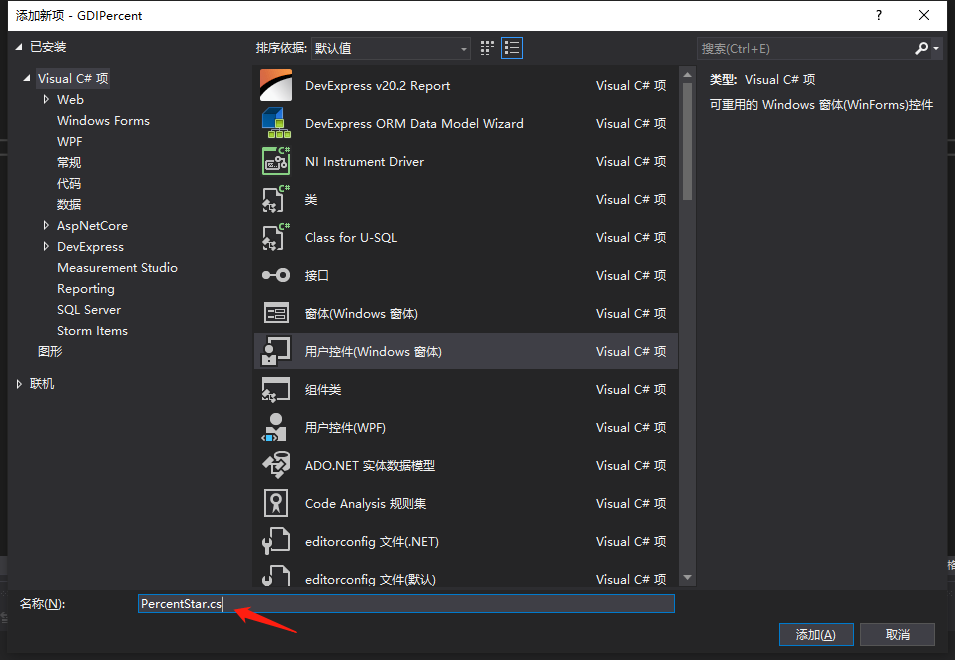The image size is (955, 660).
Task: Click the 名称 input field with PercentStar.cs
Action: click(x=406, y=603)
